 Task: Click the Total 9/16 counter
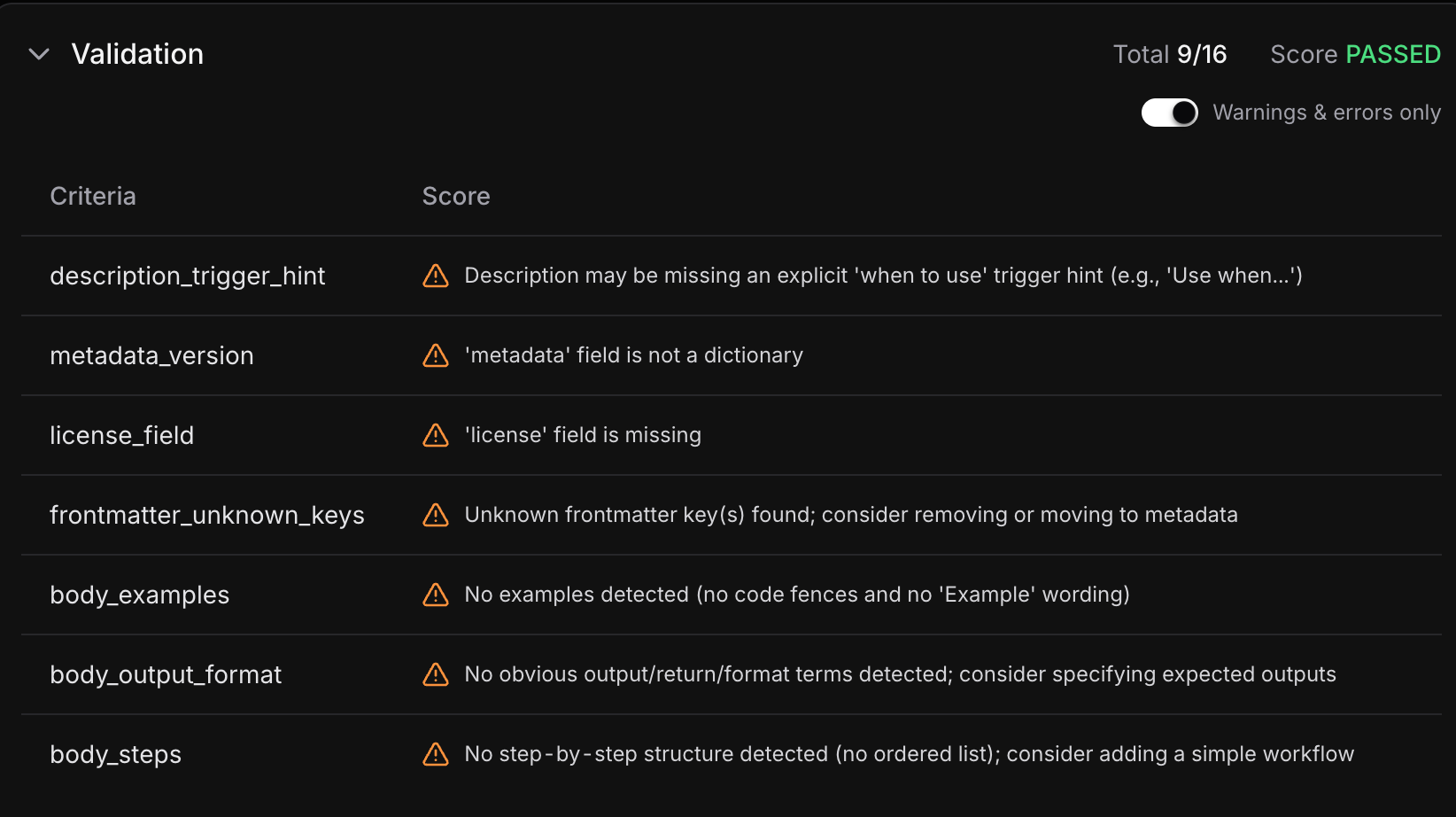(x=1170, y=54)
